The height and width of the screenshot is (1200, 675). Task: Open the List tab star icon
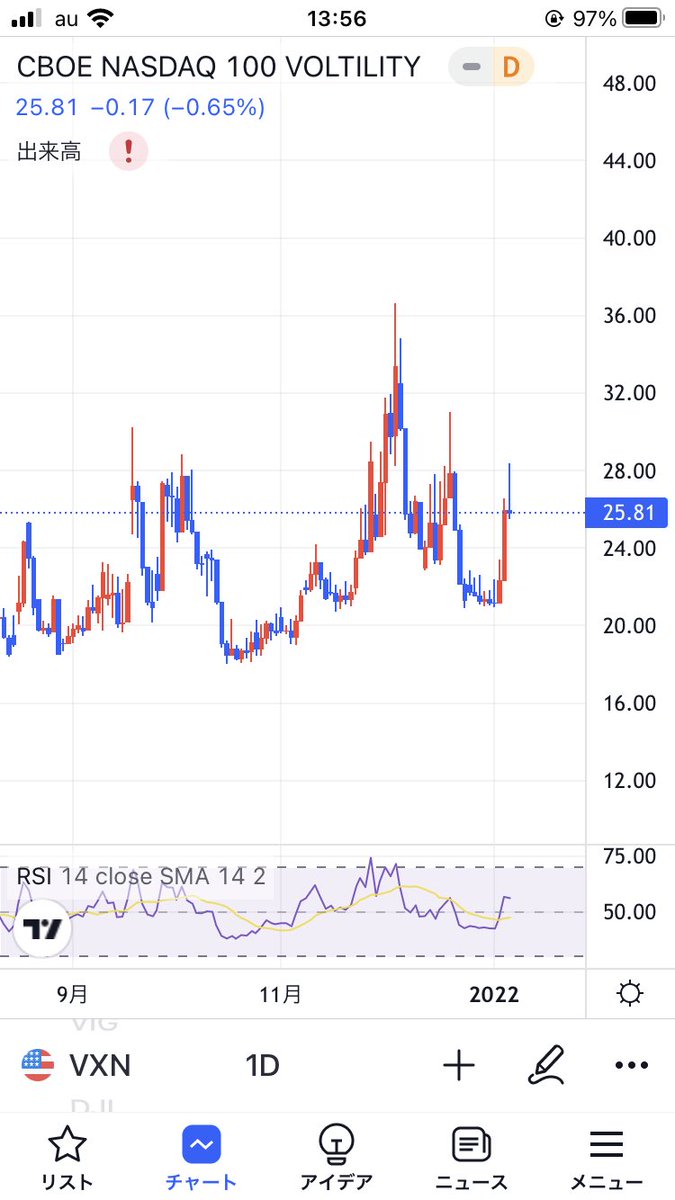point(67,1144)
